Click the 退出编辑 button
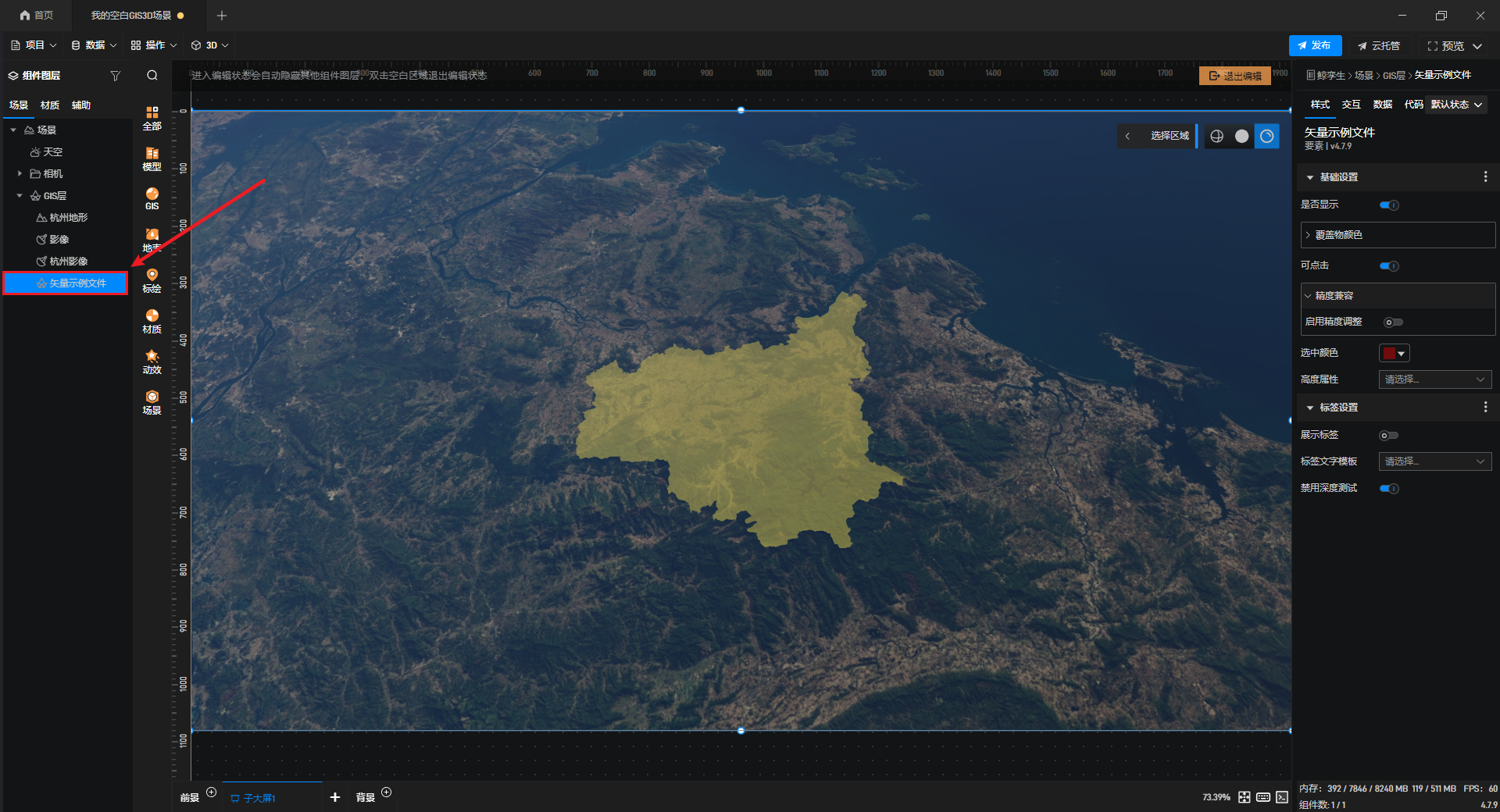The image size is (1500, 812). pos(1235,76)
